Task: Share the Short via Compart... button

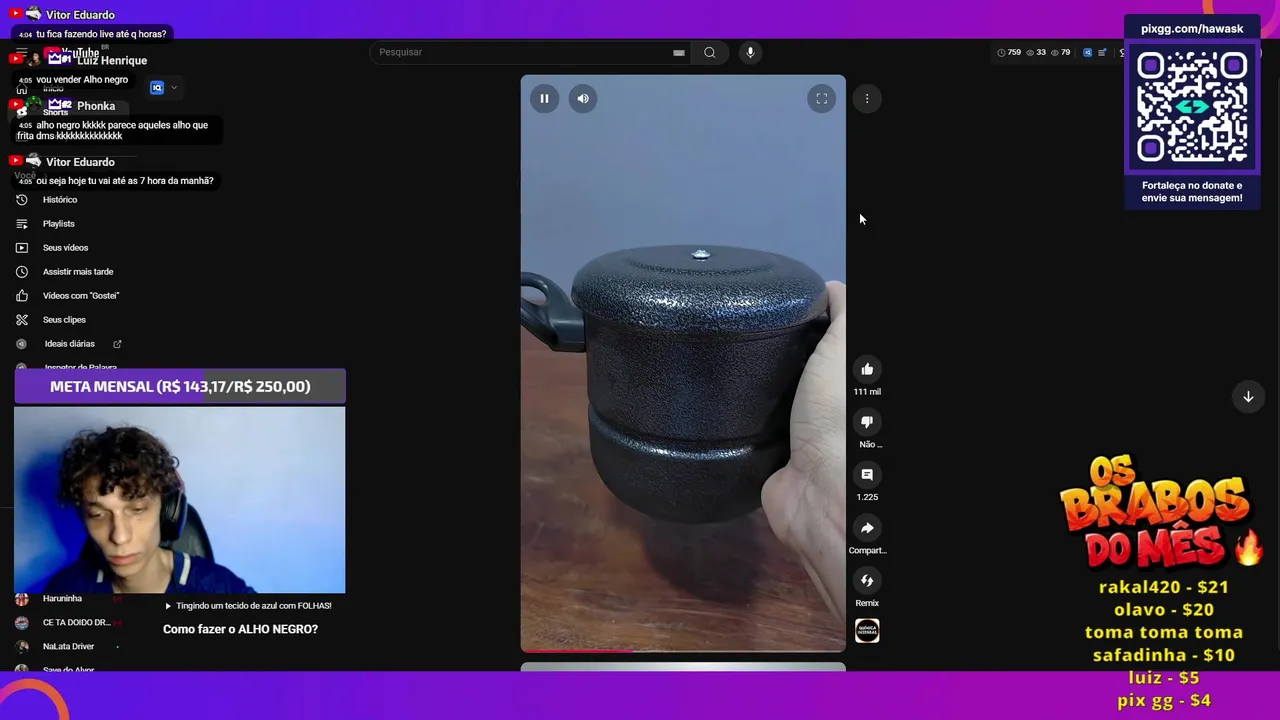Action: [x=867, y=528]
